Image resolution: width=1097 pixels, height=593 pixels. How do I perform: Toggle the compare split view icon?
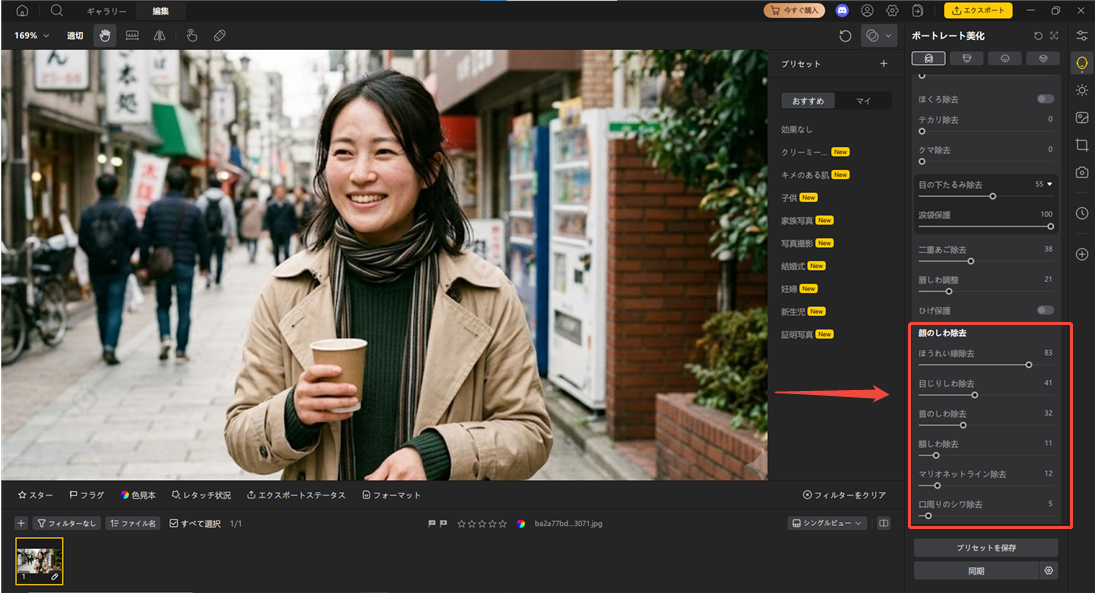tap(884, 523)
